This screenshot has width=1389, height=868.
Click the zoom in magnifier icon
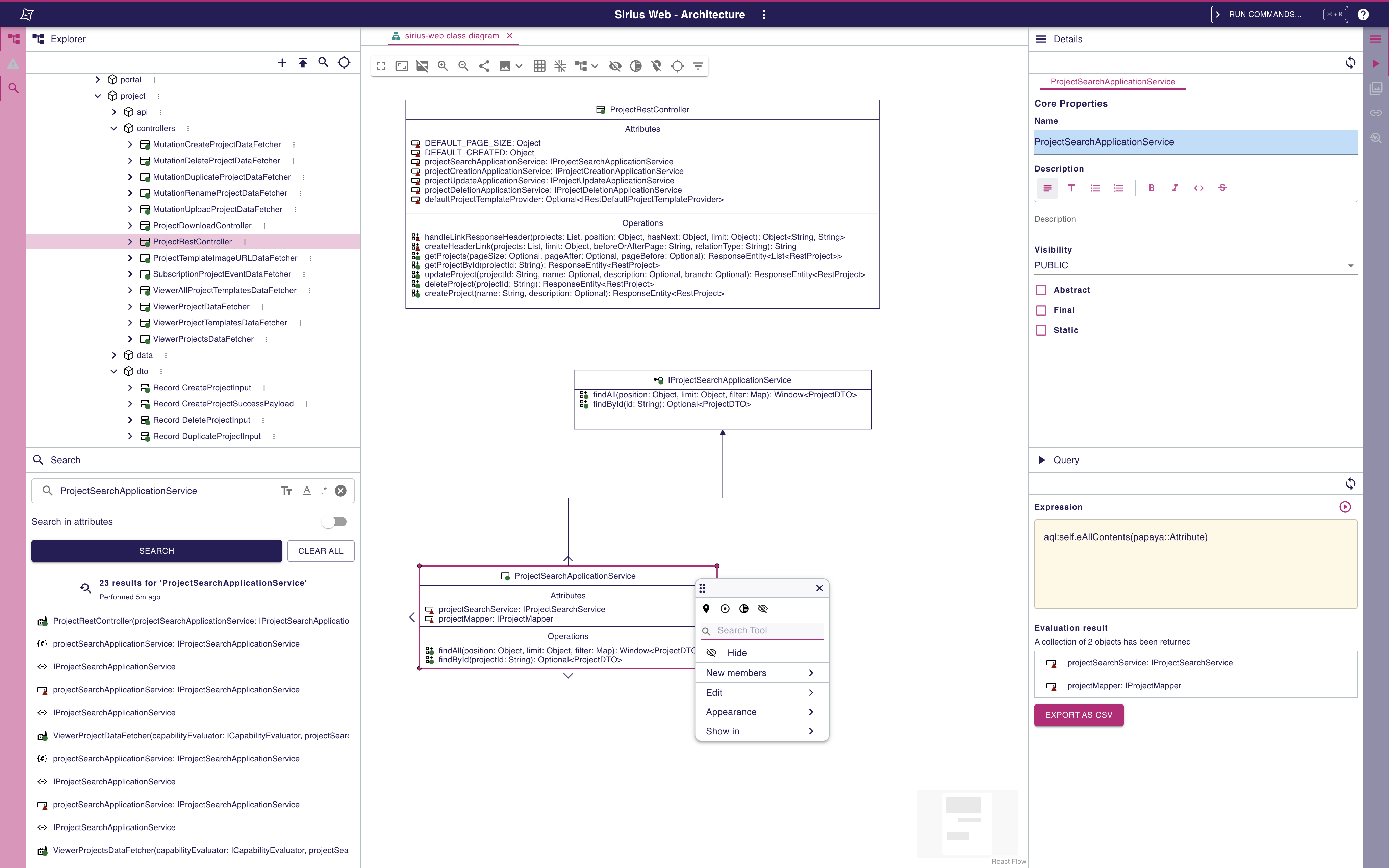point(443,66)
